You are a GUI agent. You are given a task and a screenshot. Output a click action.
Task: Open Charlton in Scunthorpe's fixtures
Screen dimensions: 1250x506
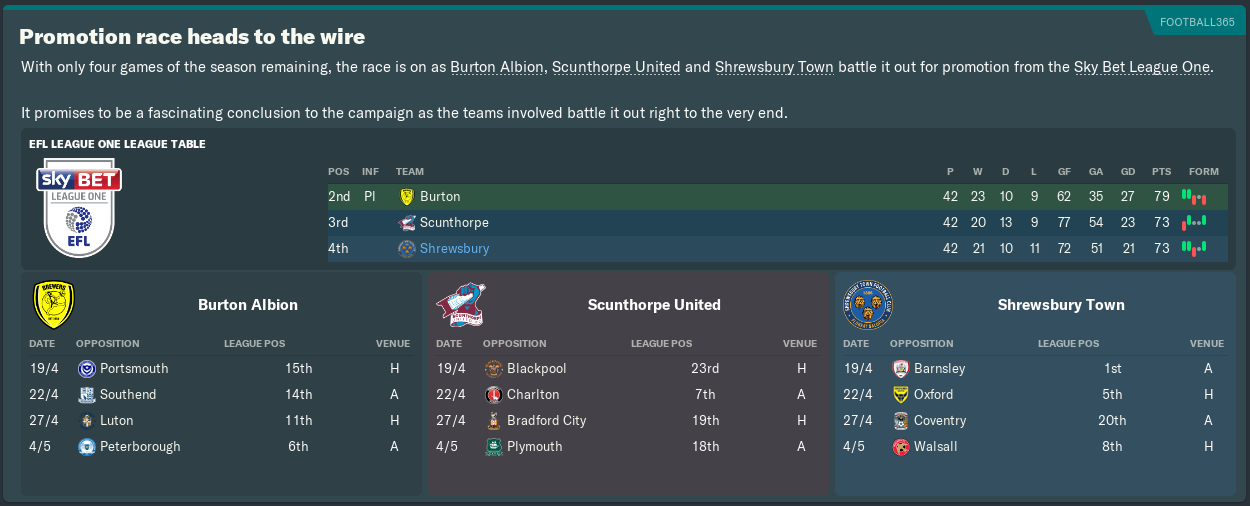click(533, 394)
